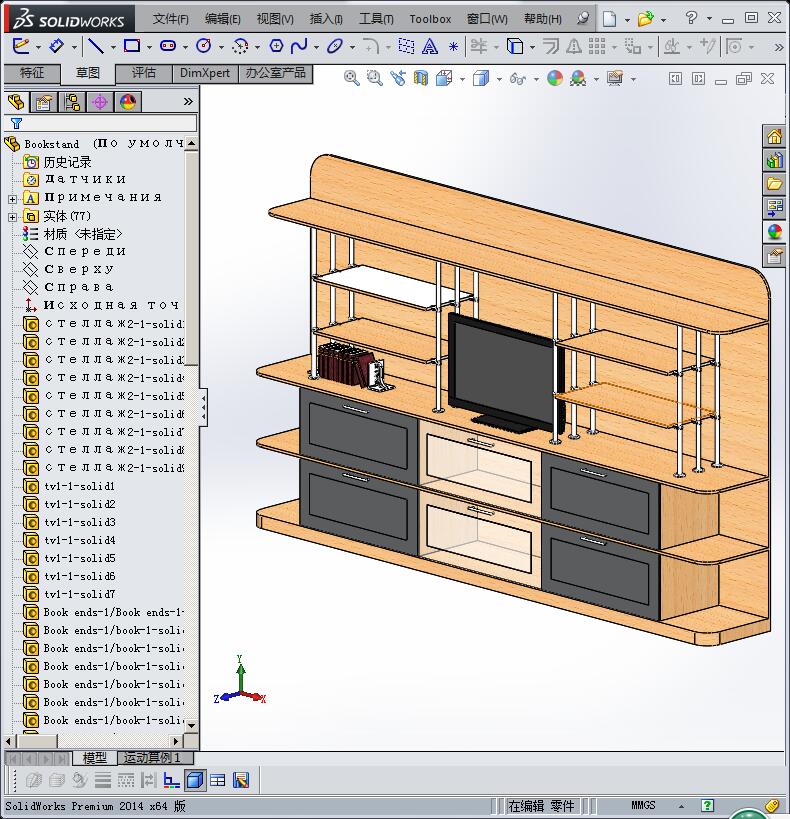Screen dimensions: 790x819
Task: Switch to the PropertyManager panel icon
Action: pyautogui.click(x=43, y=102)
